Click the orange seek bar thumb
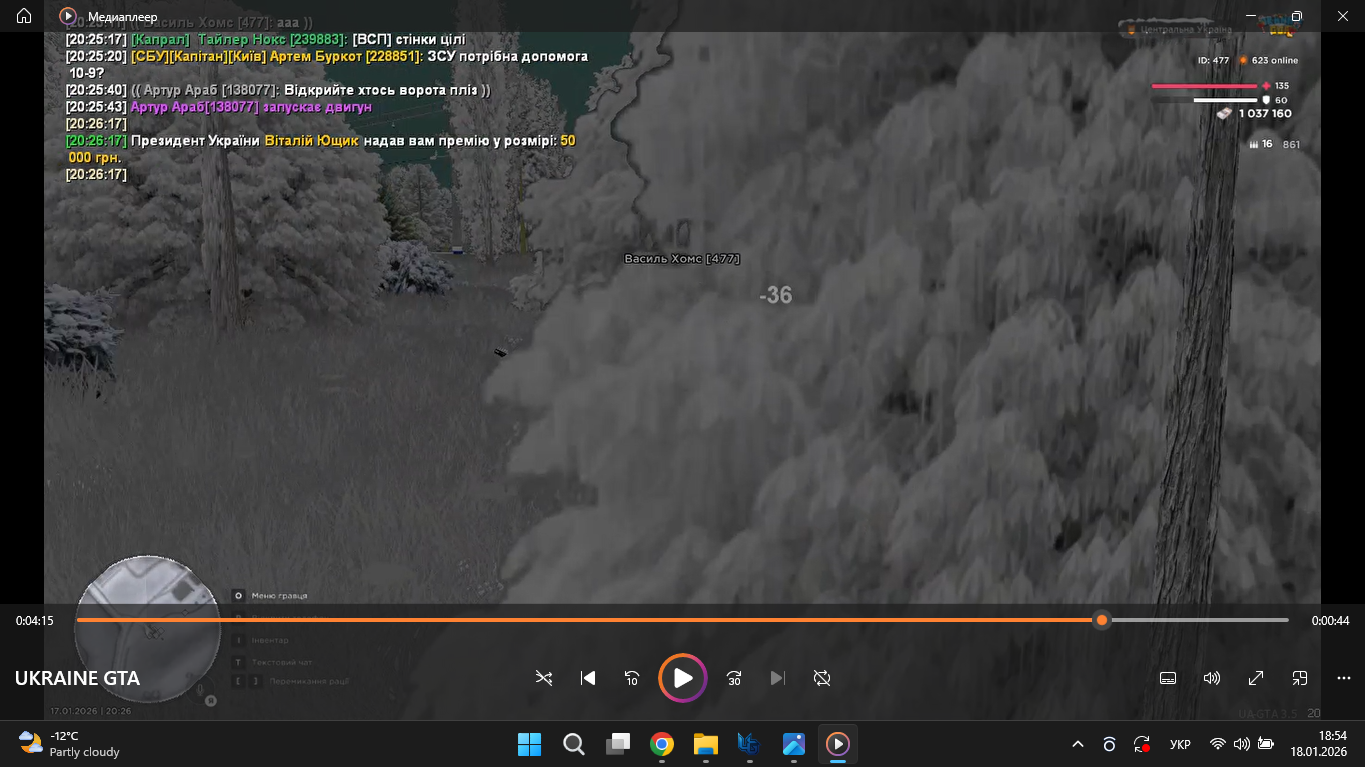 pos(1102,620)
